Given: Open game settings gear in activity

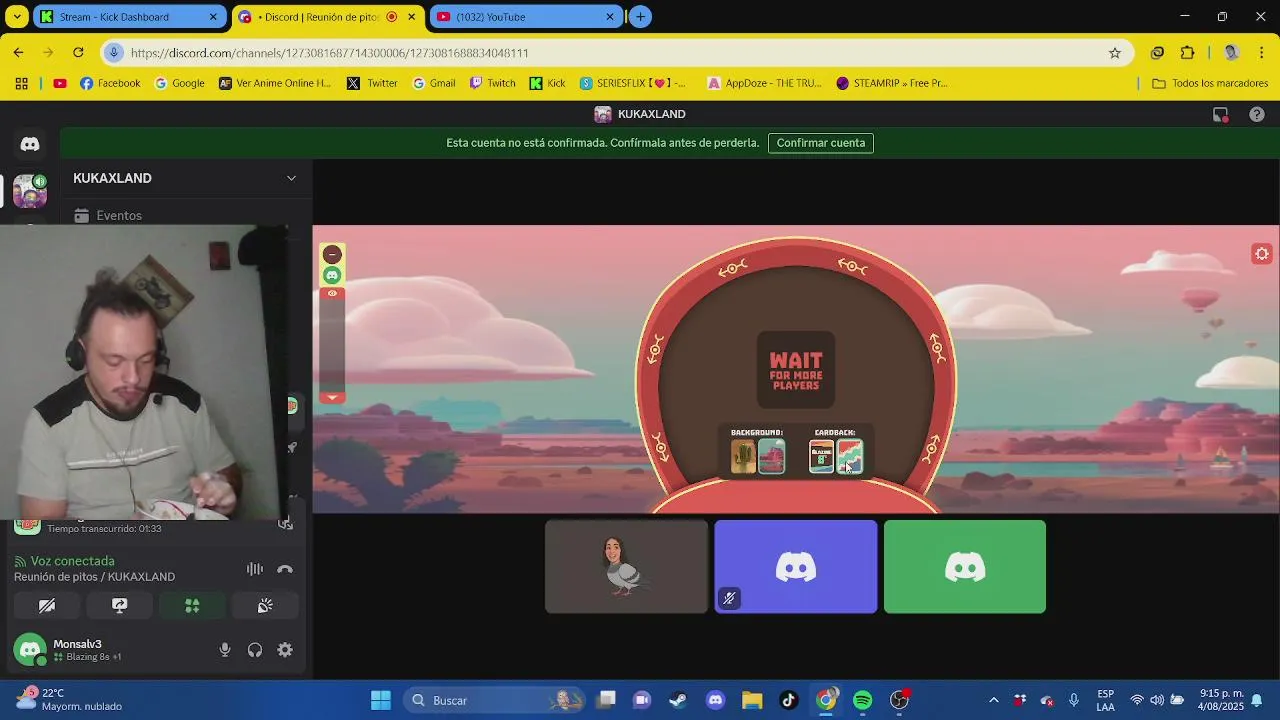Looking at the screenshot, I should tap(1262, 254).
